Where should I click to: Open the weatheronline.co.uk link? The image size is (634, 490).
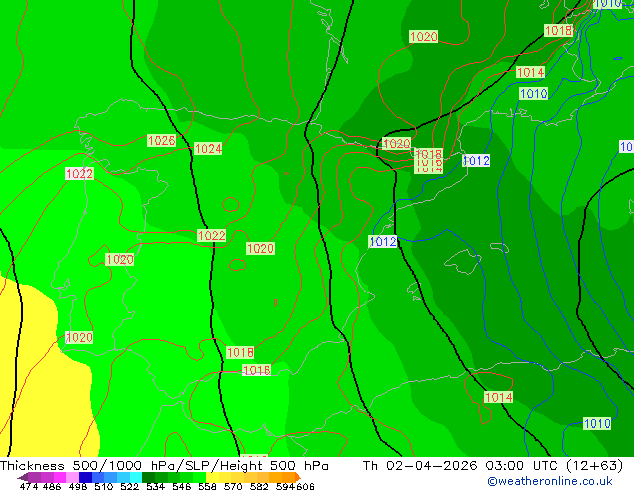(x=550, y=481)
